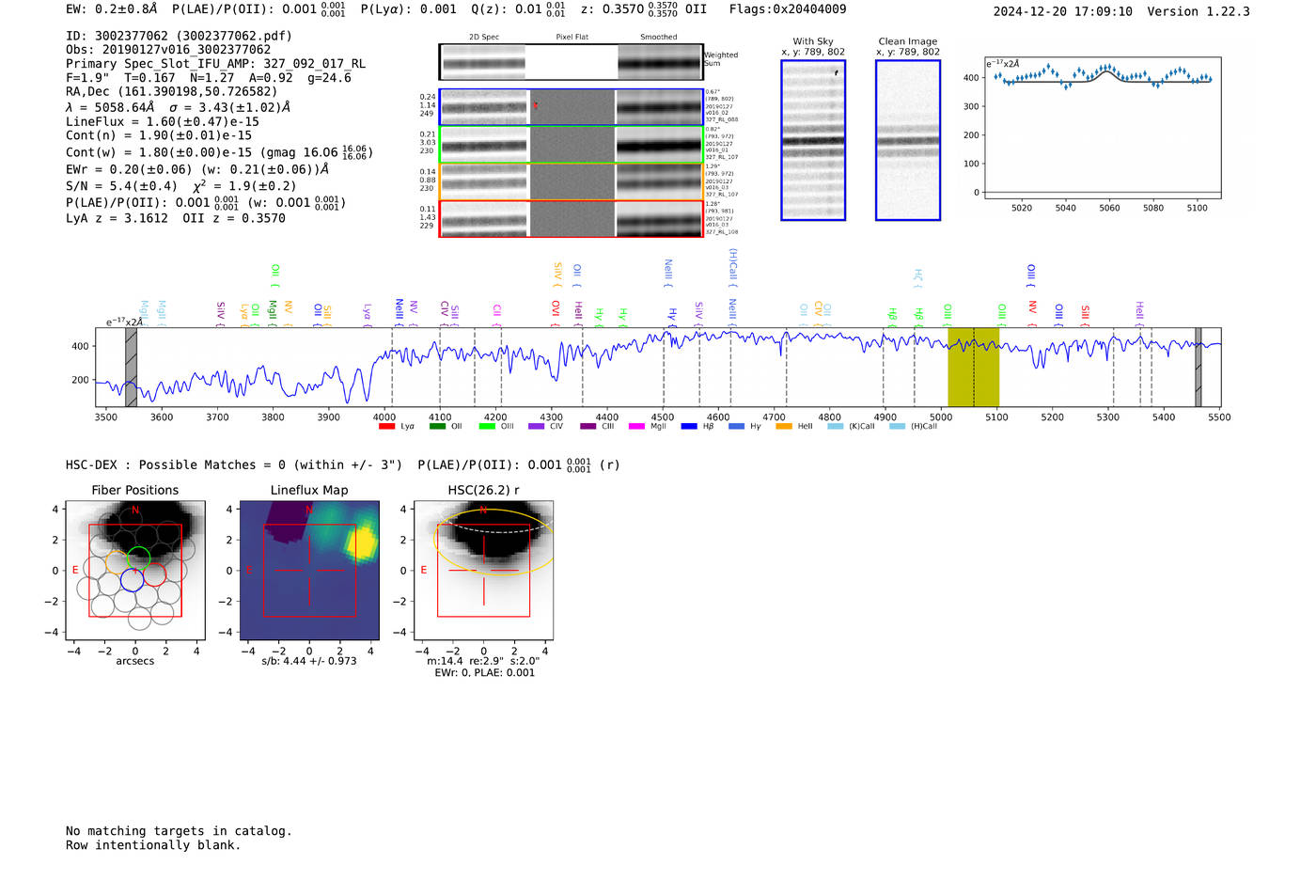The width and height of the screenshot is (1316, 896).
Task: Click the EWr = 0.20(±0.06) text
Action: pos(197,169)
